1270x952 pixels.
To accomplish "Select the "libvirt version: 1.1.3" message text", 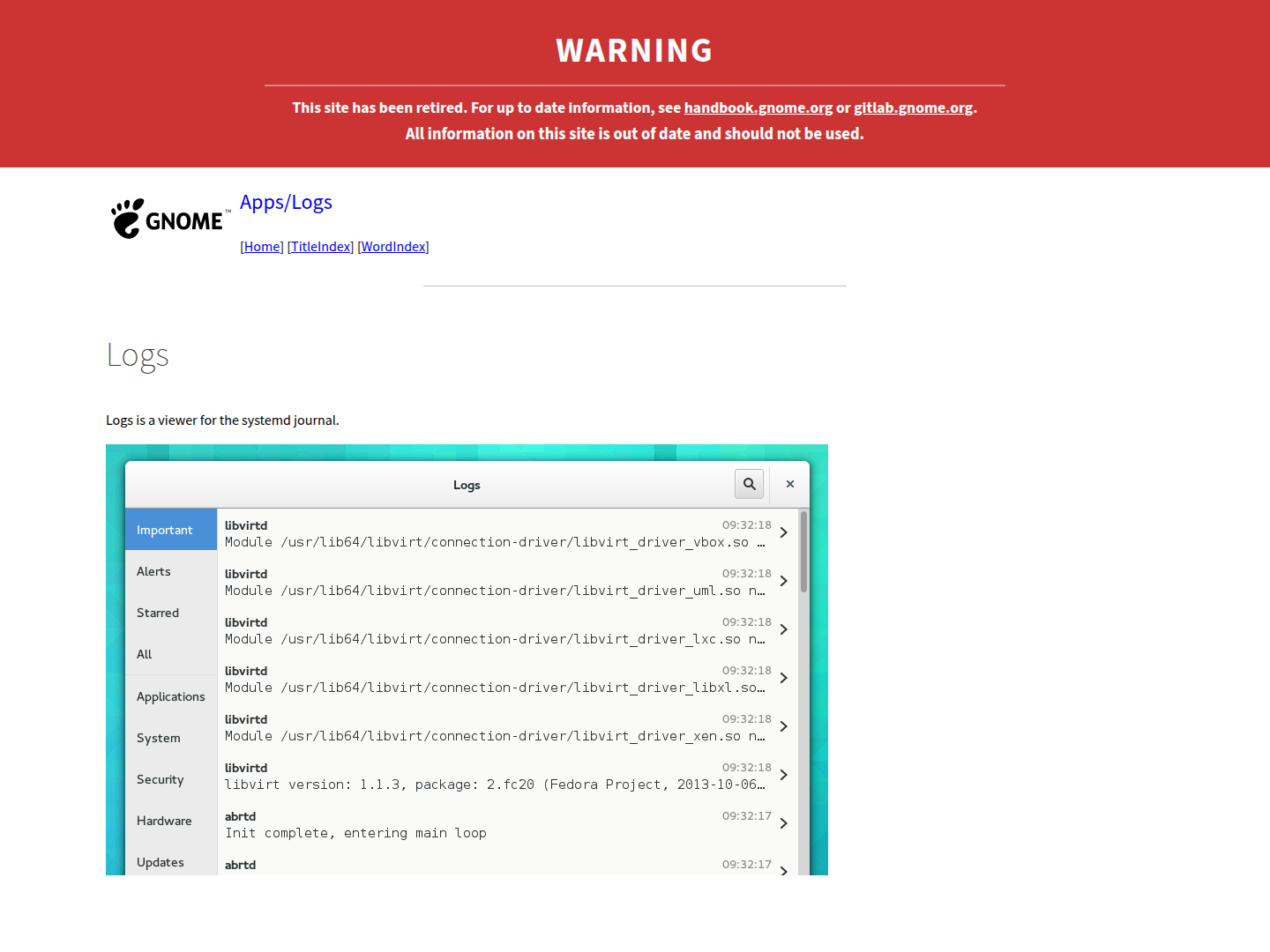I will pos(495,785).
